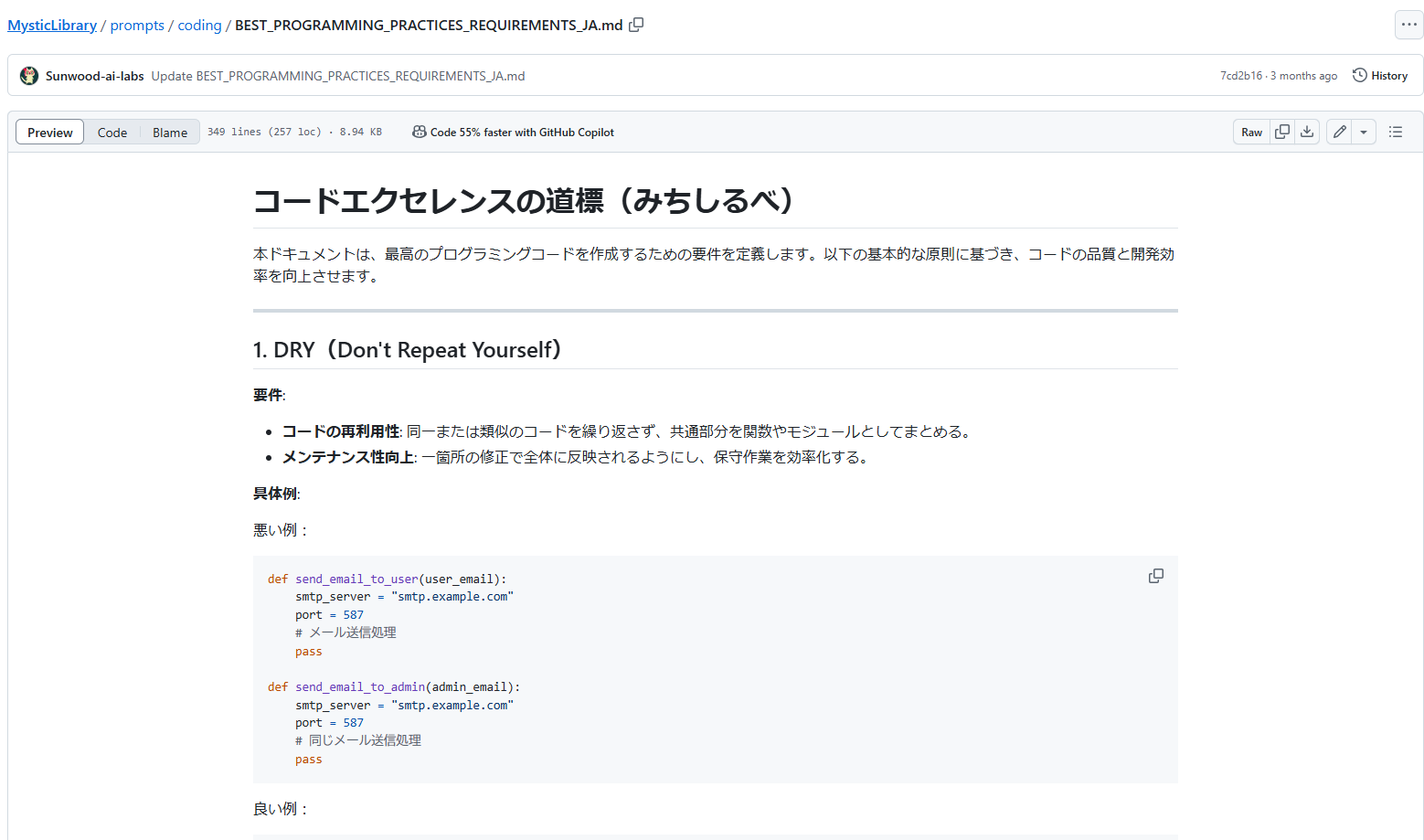
Task: Open the Sunwood-ai-labs author profile
Action: pyautogui.click(x=95, y=76)
